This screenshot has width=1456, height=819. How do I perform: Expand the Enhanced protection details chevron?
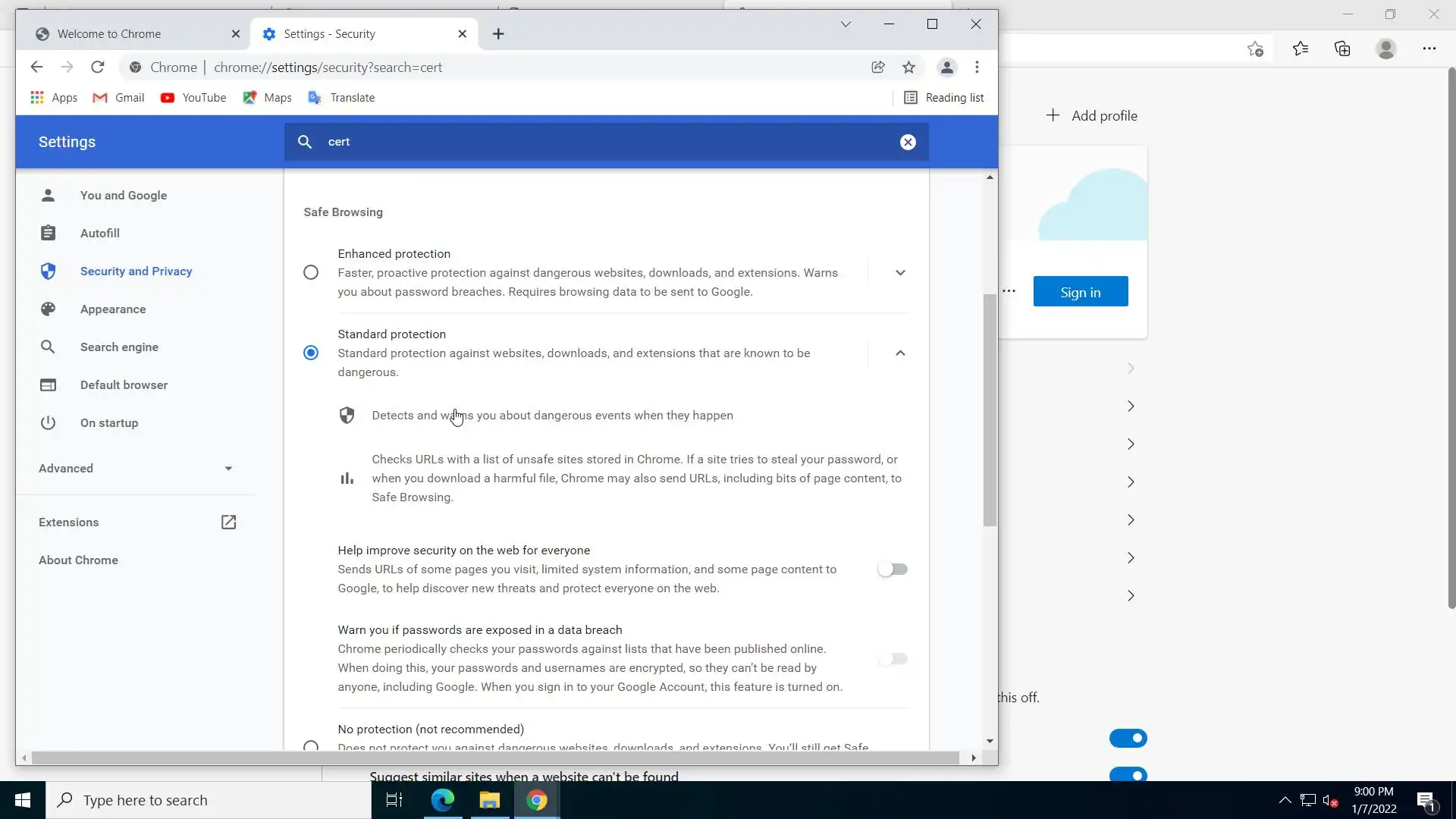coord(900,273)
